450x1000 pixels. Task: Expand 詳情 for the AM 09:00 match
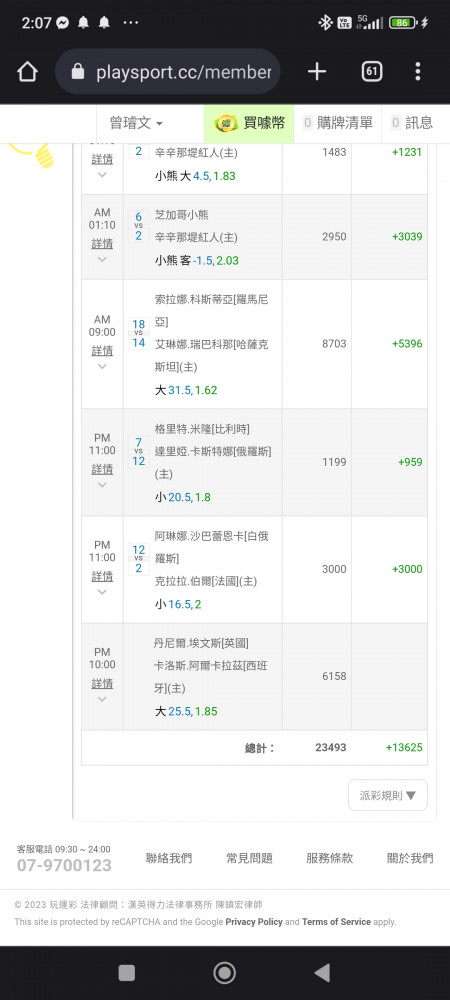102,351
